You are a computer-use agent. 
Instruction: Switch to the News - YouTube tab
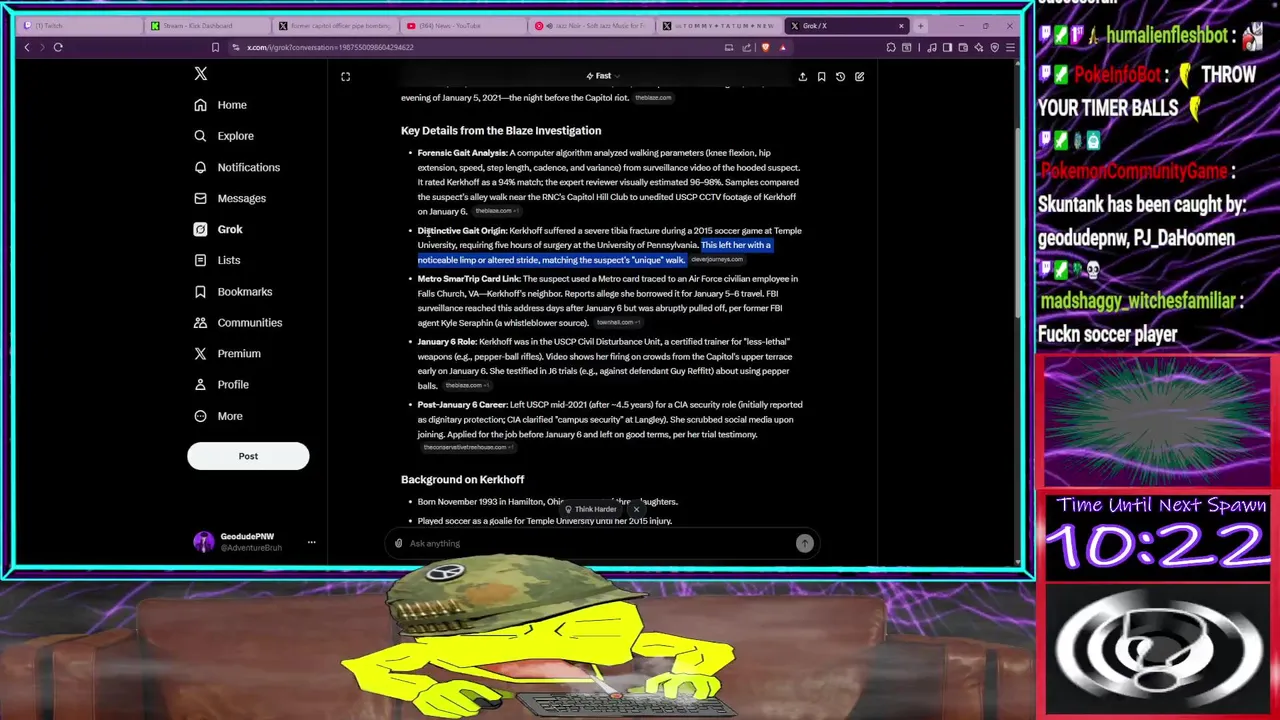[462, 26]
